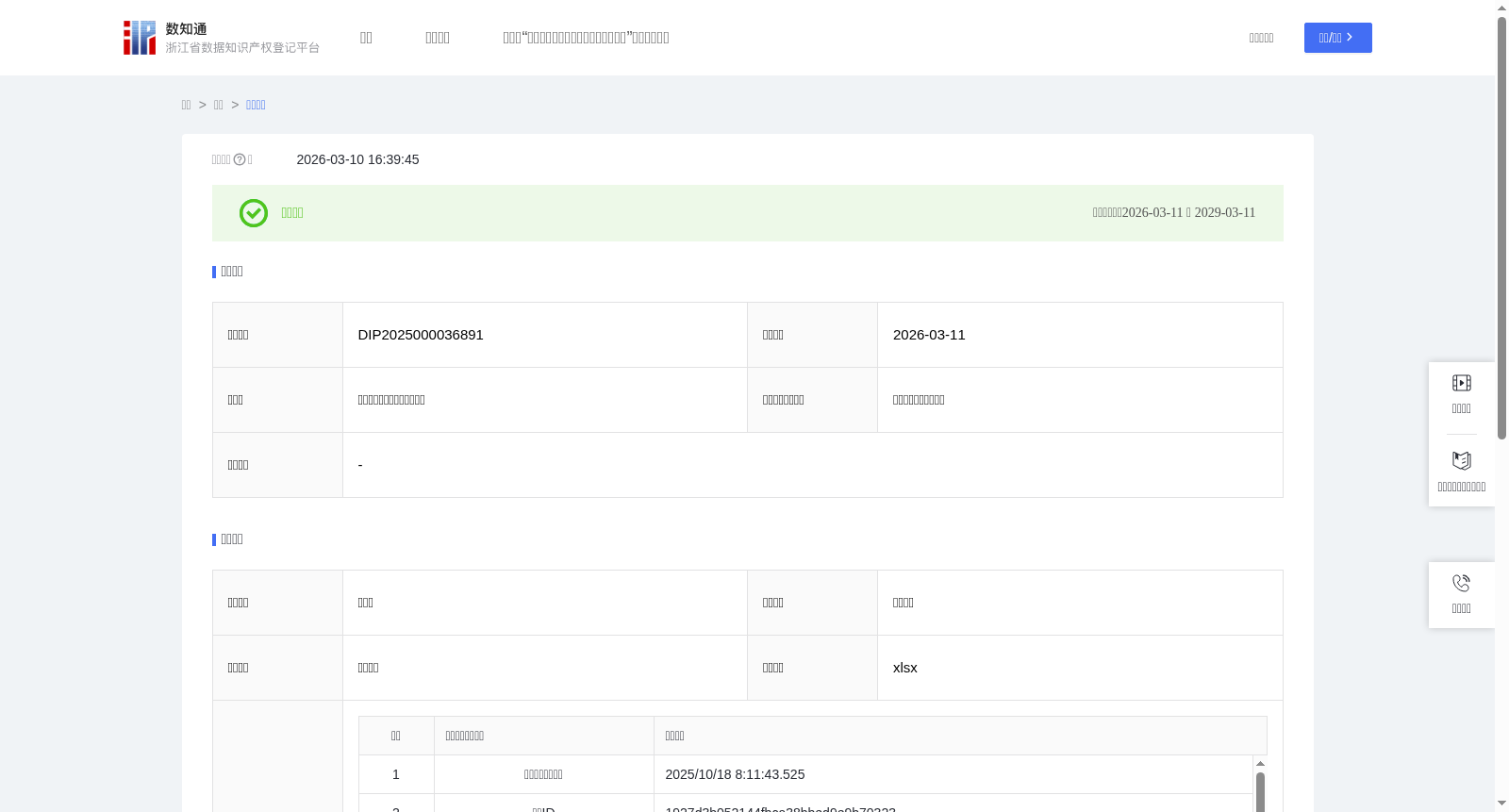Go to the first breadcrumb link
The width and height of the screenshot is (1509, 812).
coord(186,105)
